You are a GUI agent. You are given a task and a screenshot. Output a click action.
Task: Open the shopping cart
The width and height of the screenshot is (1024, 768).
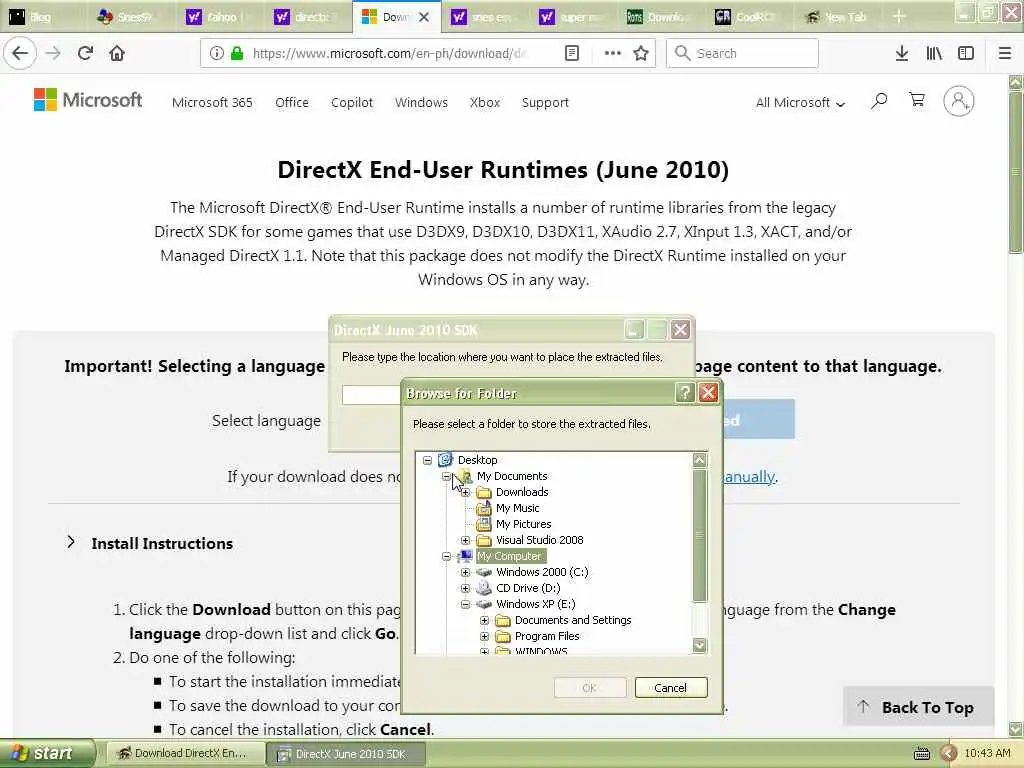click(917, 100)
